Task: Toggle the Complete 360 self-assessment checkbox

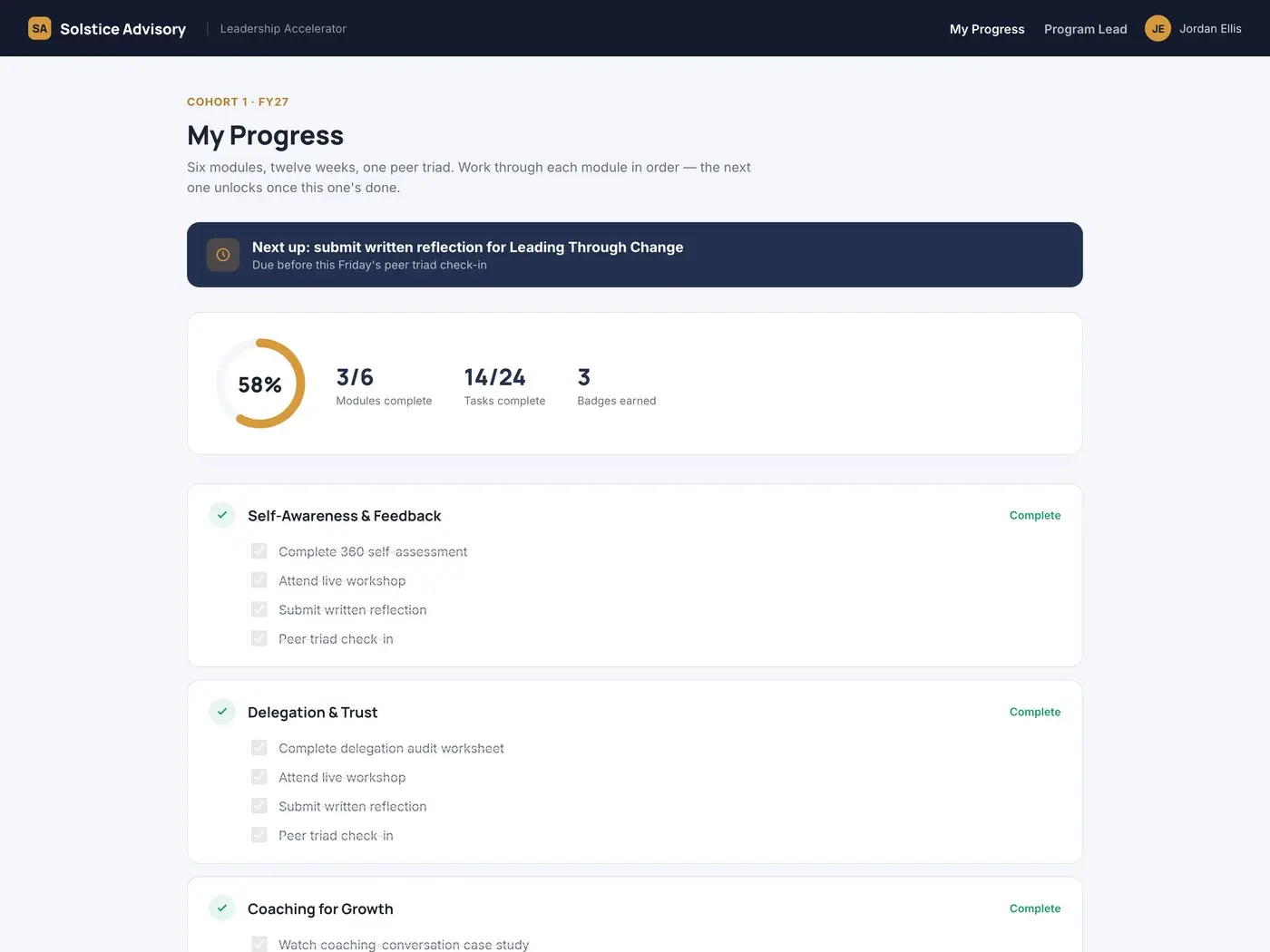Action: [259, 551]
